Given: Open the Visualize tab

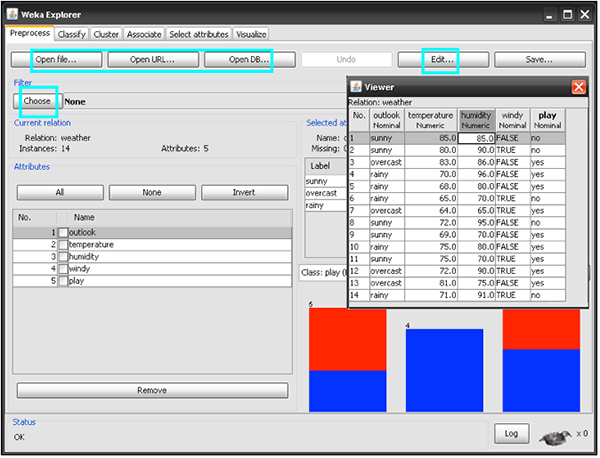Looking at the screenshot, I should (251, 34).
